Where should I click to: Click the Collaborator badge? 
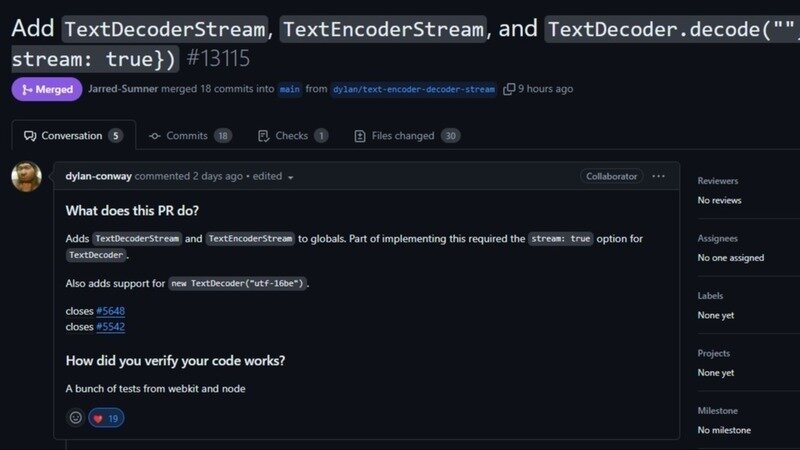pos(611,176)
